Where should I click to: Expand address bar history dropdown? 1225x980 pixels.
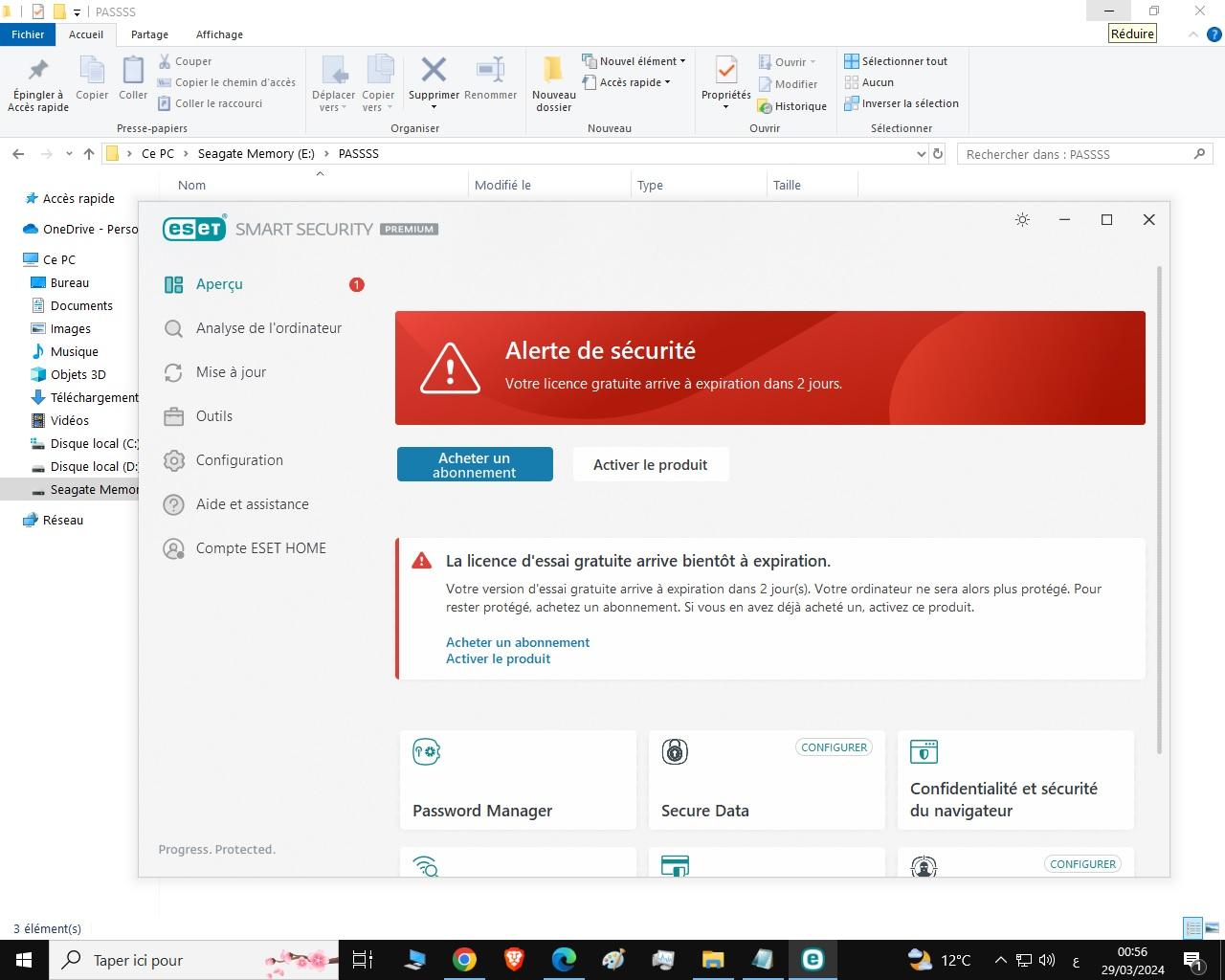(x=921, y=154)
